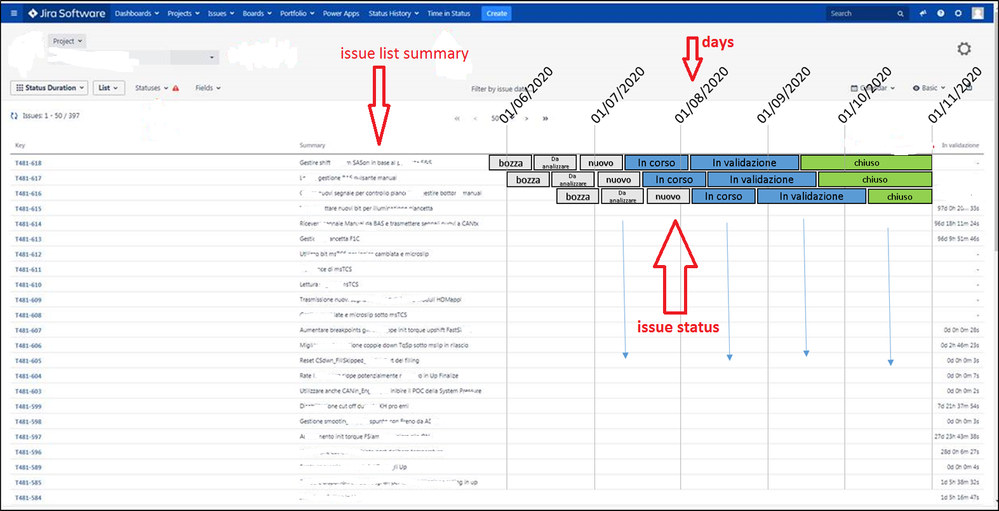Click the duration value 7d 21h 37m 54s
The width and height of the screenshot is (999, 511).
point(959,406)
